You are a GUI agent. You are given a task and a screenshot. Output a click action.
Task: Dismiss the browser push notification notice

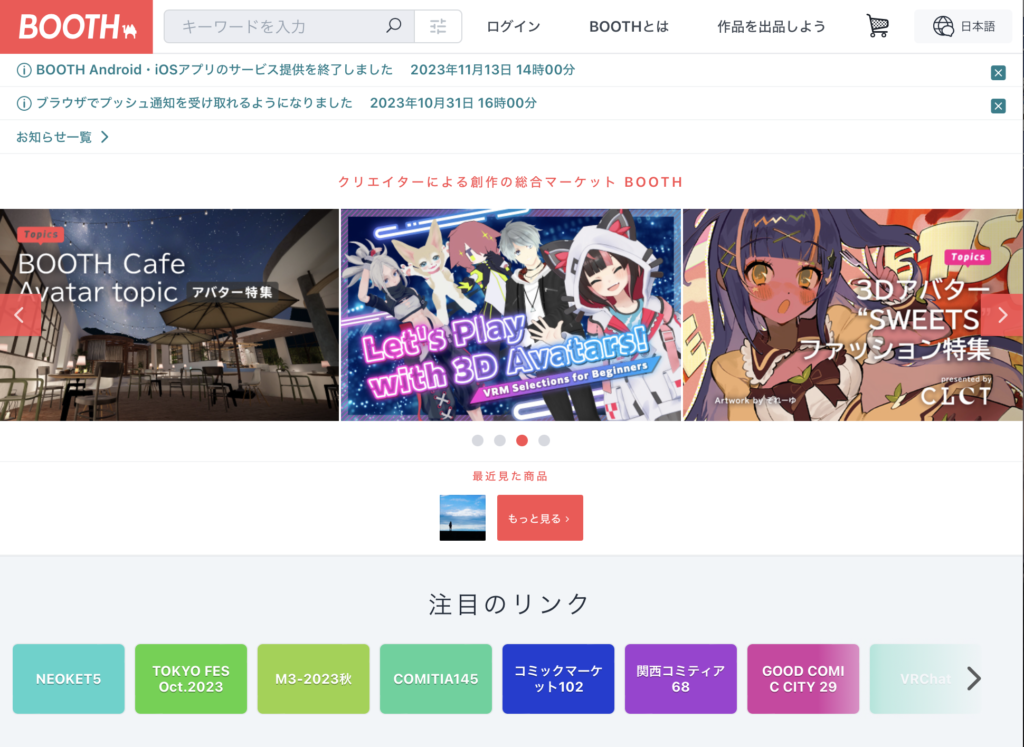click(x=997, y=106)
